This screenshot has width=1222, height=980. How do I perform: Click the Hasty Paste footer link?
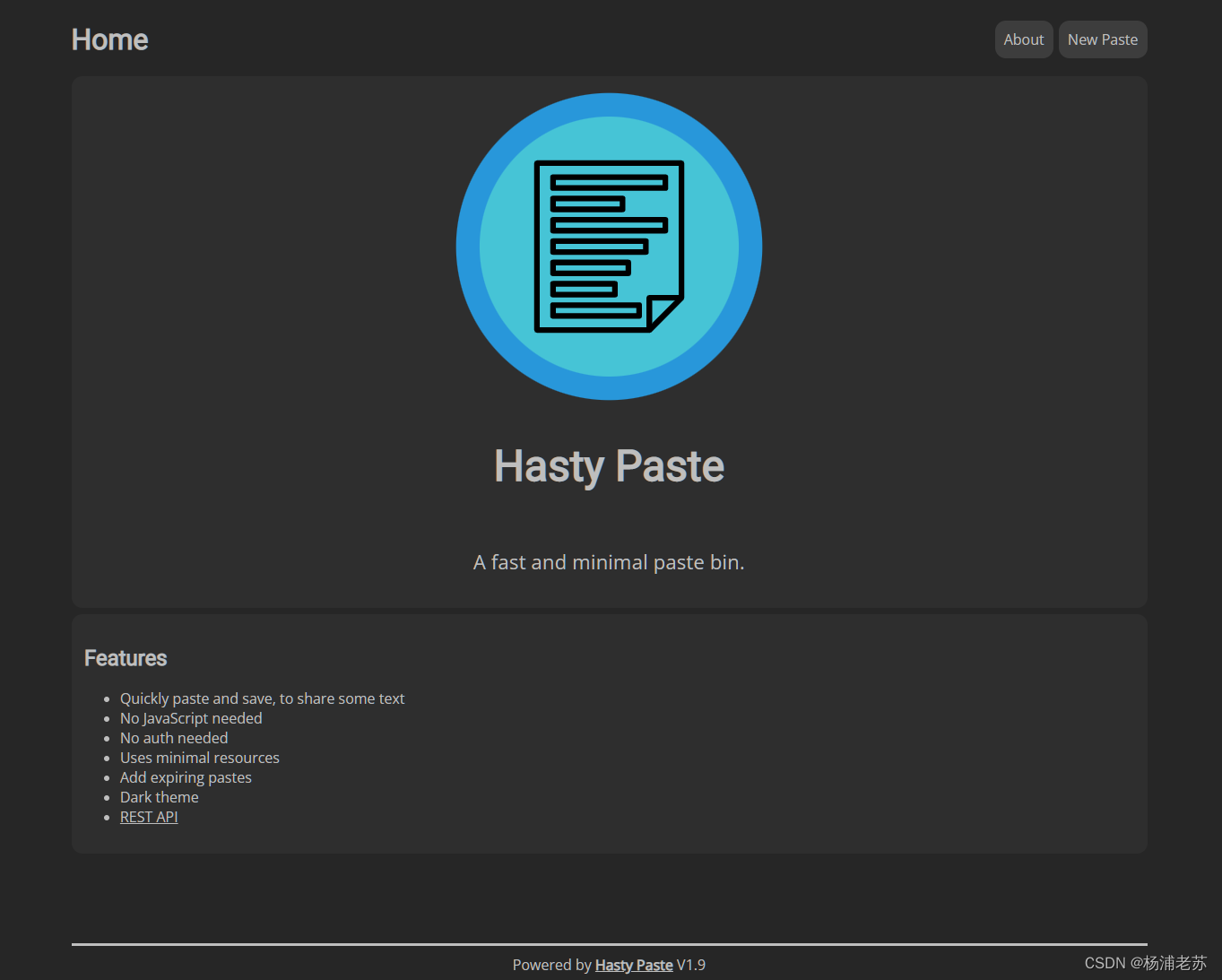[x=633, y=964]
